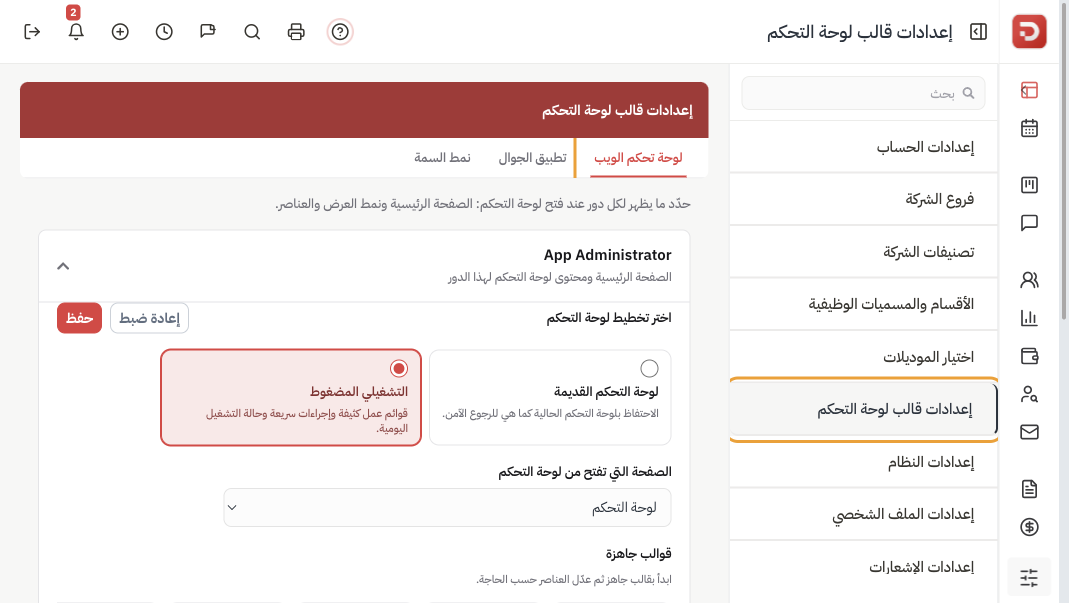
Task: Open إعدادات الملف الشخصي menu item
Action: coord(863,514)
